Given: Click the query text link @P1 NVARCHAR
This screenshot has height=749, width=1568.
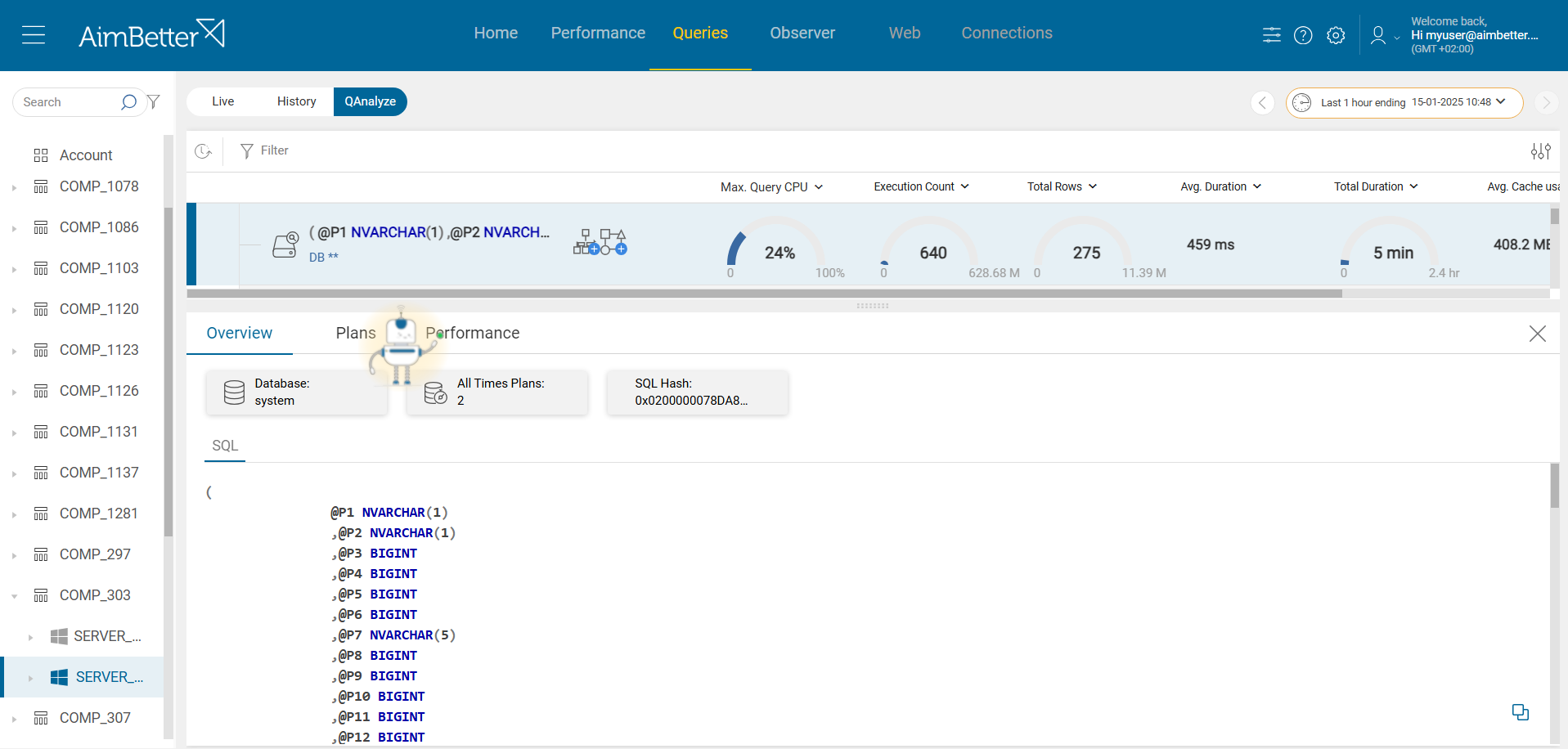Looking at the screenshot, I should pyautogui.click(x=429, y=233).
